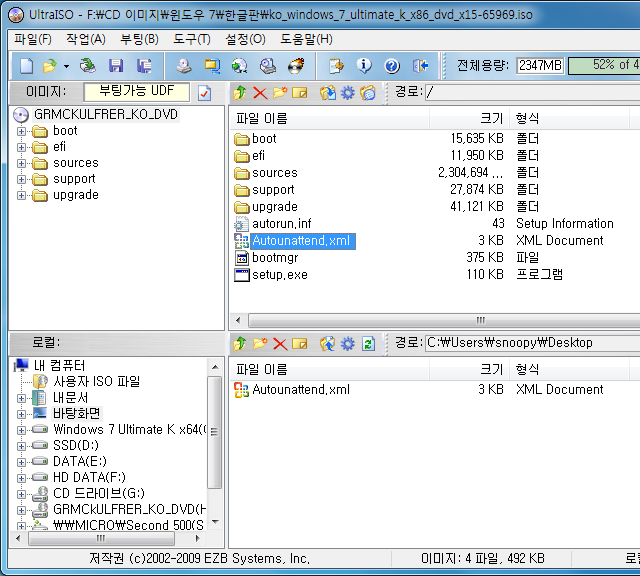The width and height of the screenshot is (640, 576).
Task: Open the 작업(A) menu
Action: point(86,39)
